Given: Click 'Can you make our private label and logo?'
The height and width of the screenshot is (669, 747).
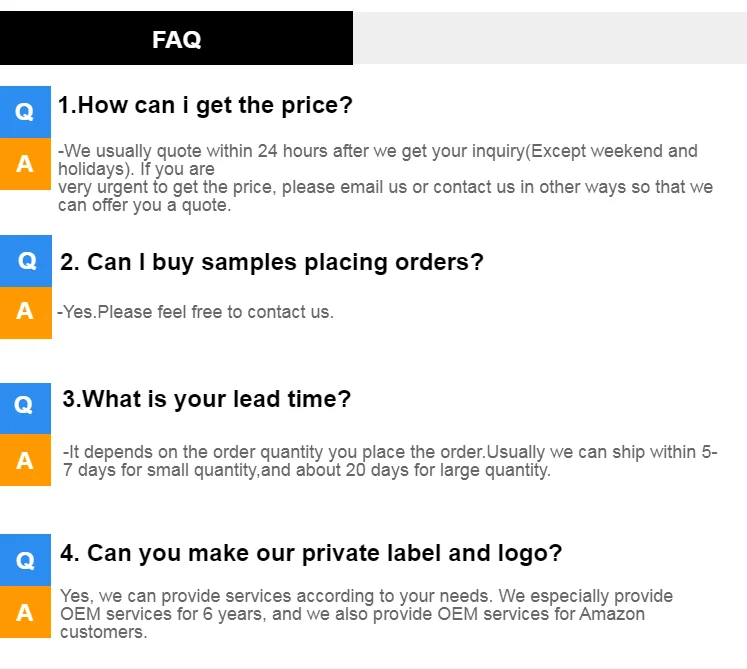Looking at the screenshot, I should pos(311,553).
